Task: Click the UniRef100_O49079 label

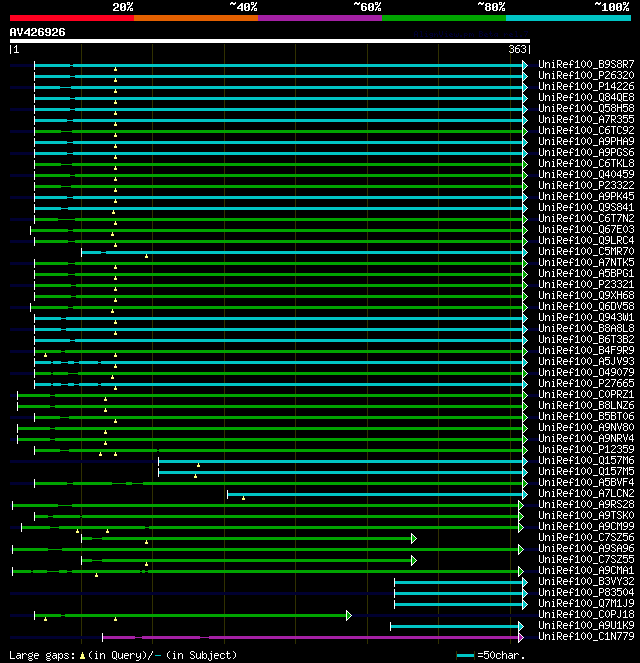Action: [586, 372]
